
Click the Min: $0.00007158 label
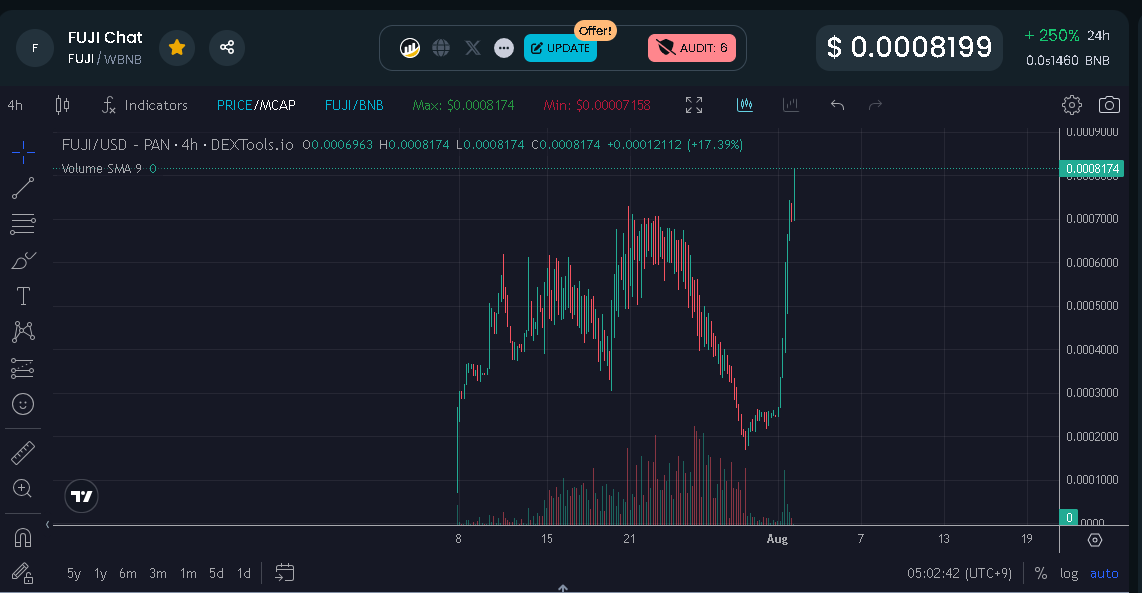pos(596,106)
